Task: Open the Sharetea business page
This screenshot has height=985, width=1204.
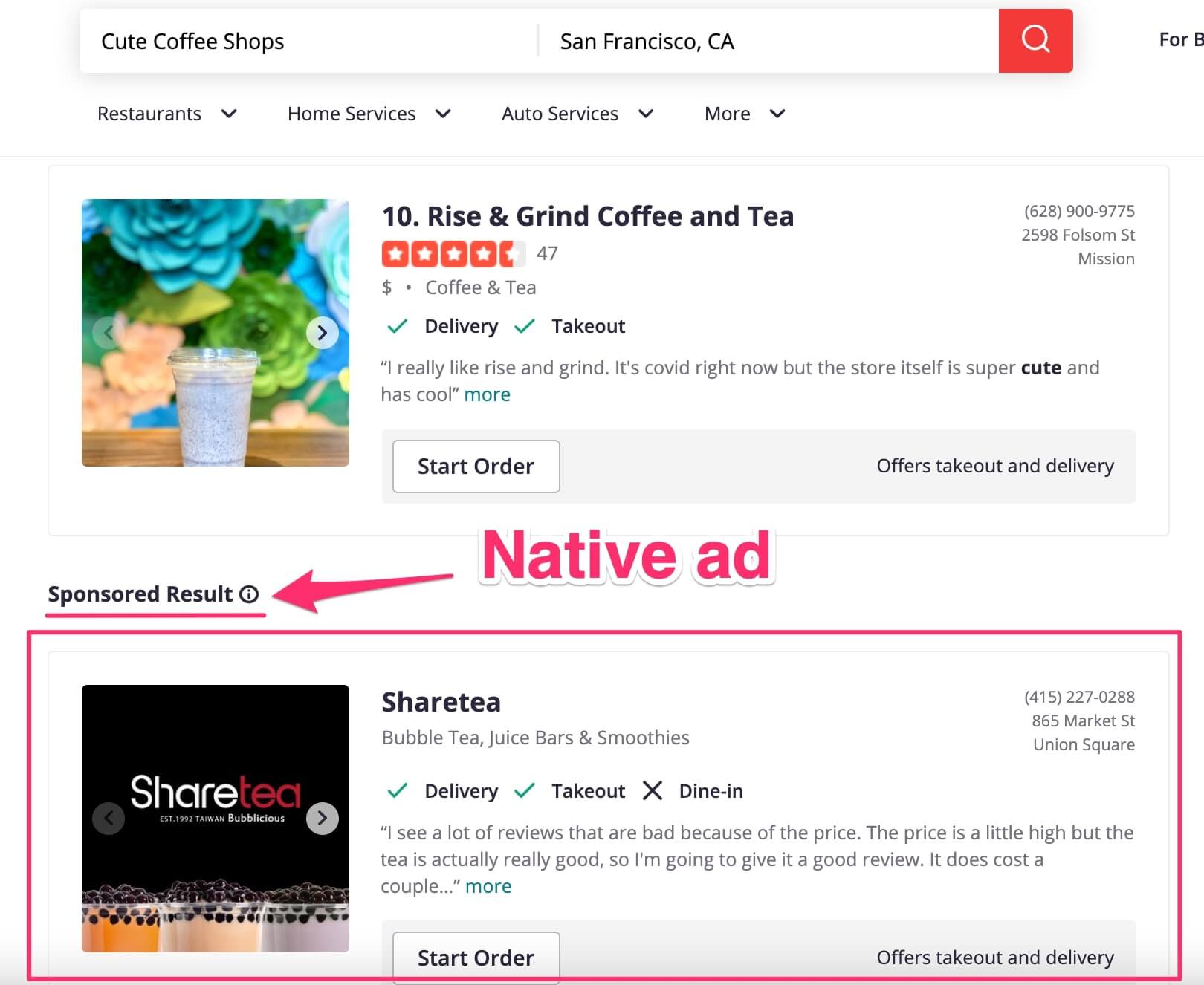Action: coord(440,700)
